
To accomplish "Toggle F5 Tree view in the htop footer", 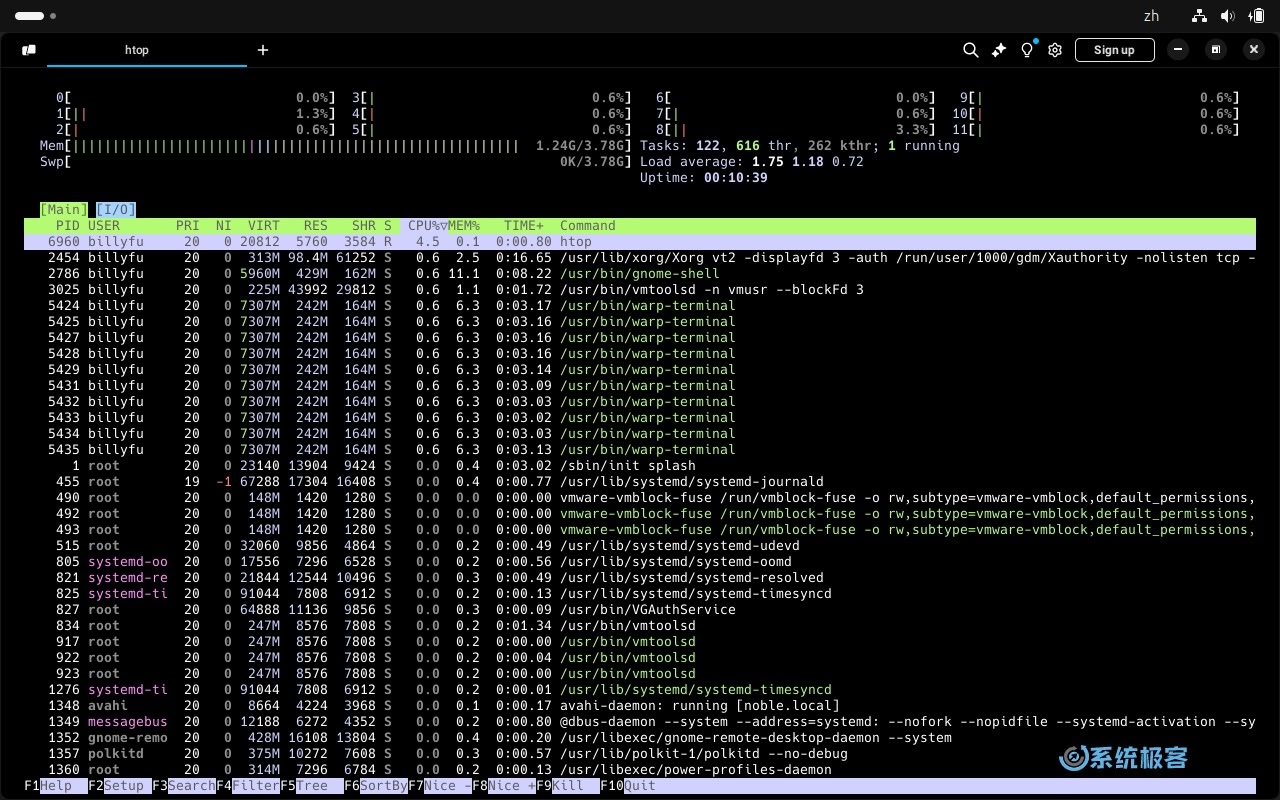I will pos(312,786).
